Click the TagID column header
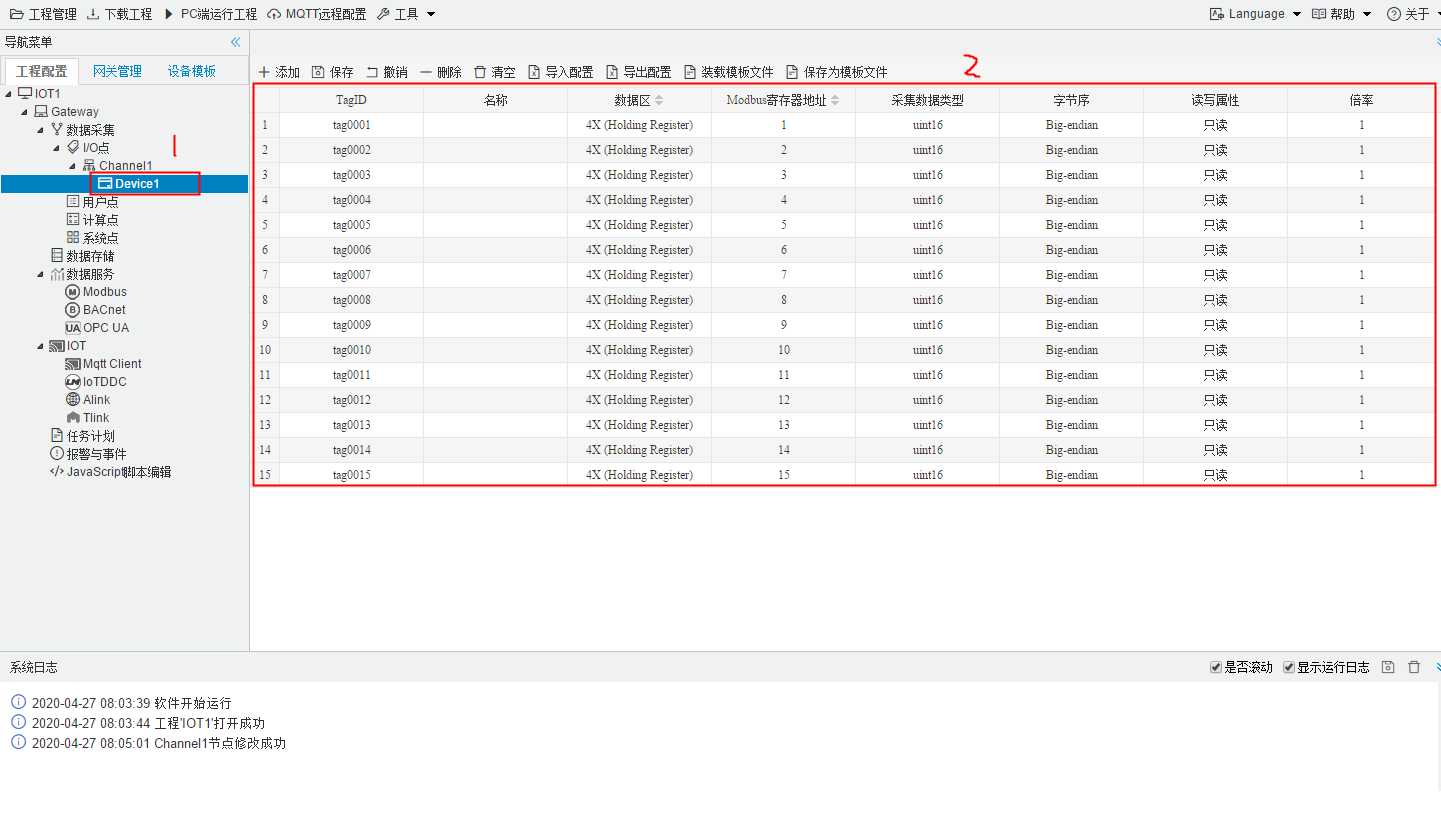Image resolution: width=1441 pixels, height=820 pixels. point(351,100)
